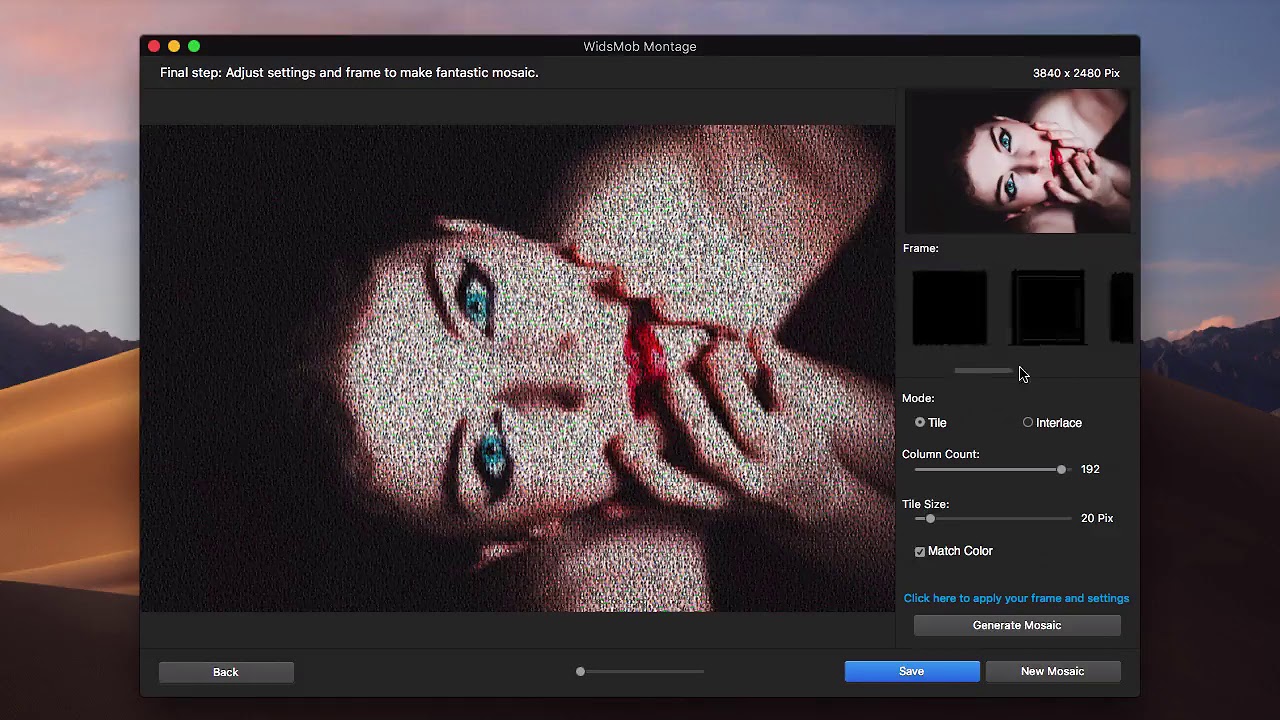Start a New Mosaic
Viewport: 1280px width, 720px height.
(1052, 671)
